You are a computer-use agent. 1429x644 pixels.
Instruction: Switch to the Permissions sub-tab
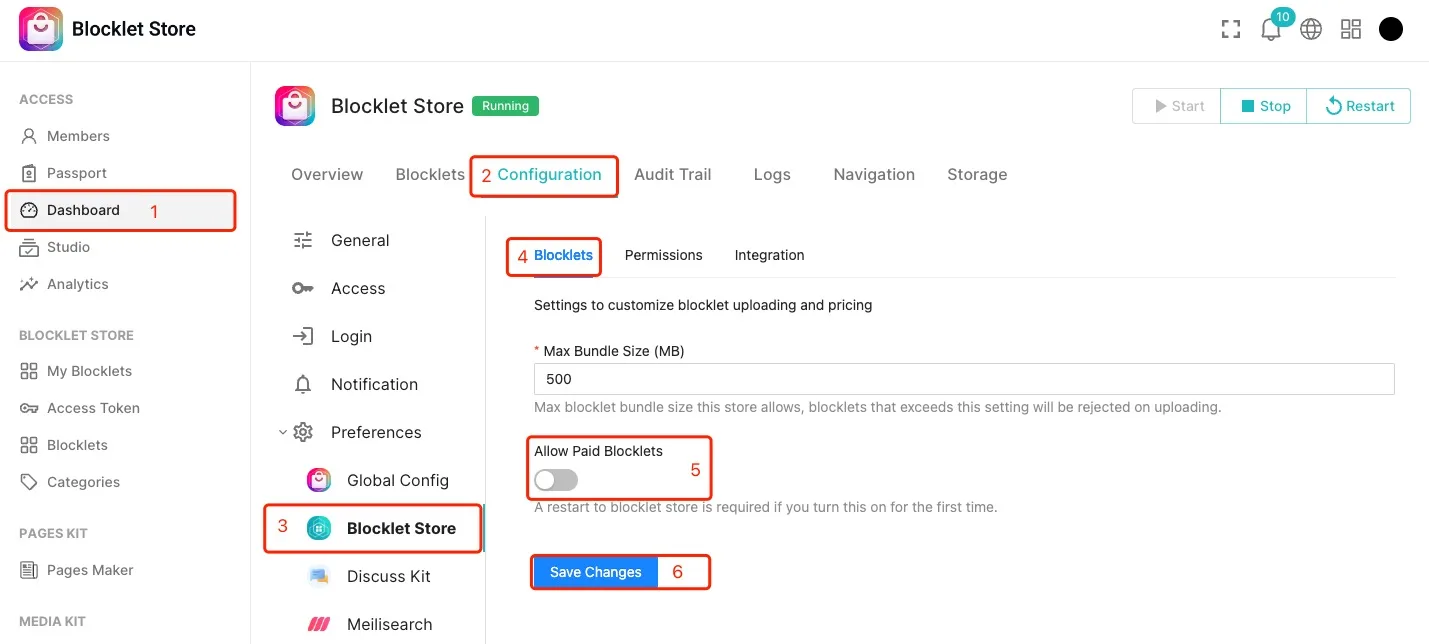[x=664, y=255]
